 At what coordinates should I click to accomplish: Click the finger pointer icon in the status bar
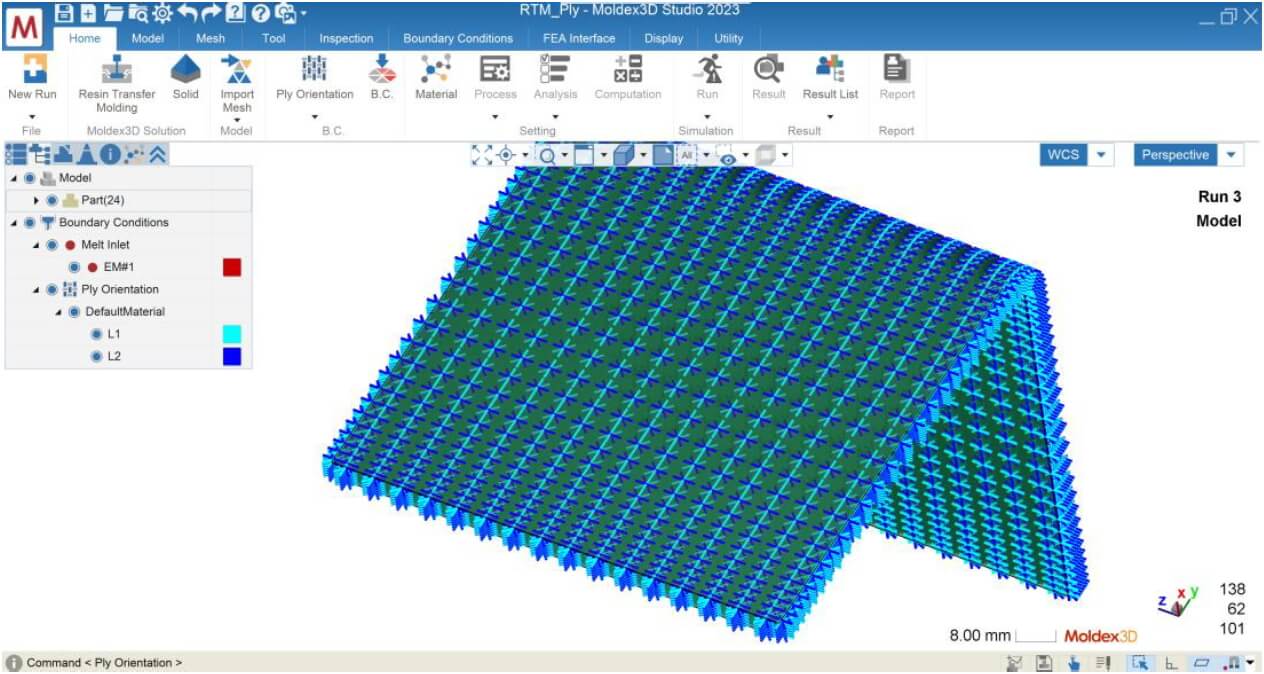1074,663
